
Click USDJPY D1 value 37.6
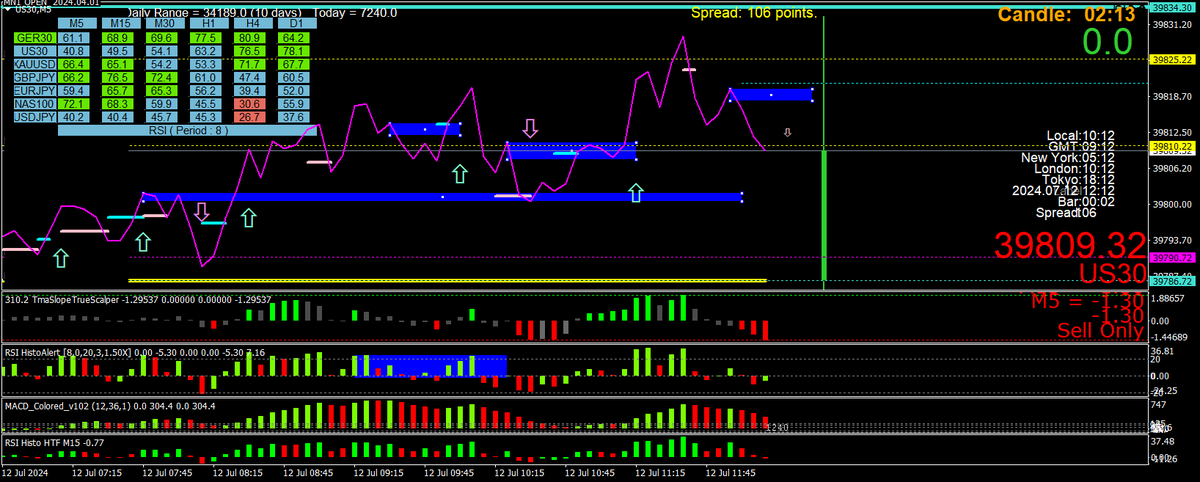294,117
